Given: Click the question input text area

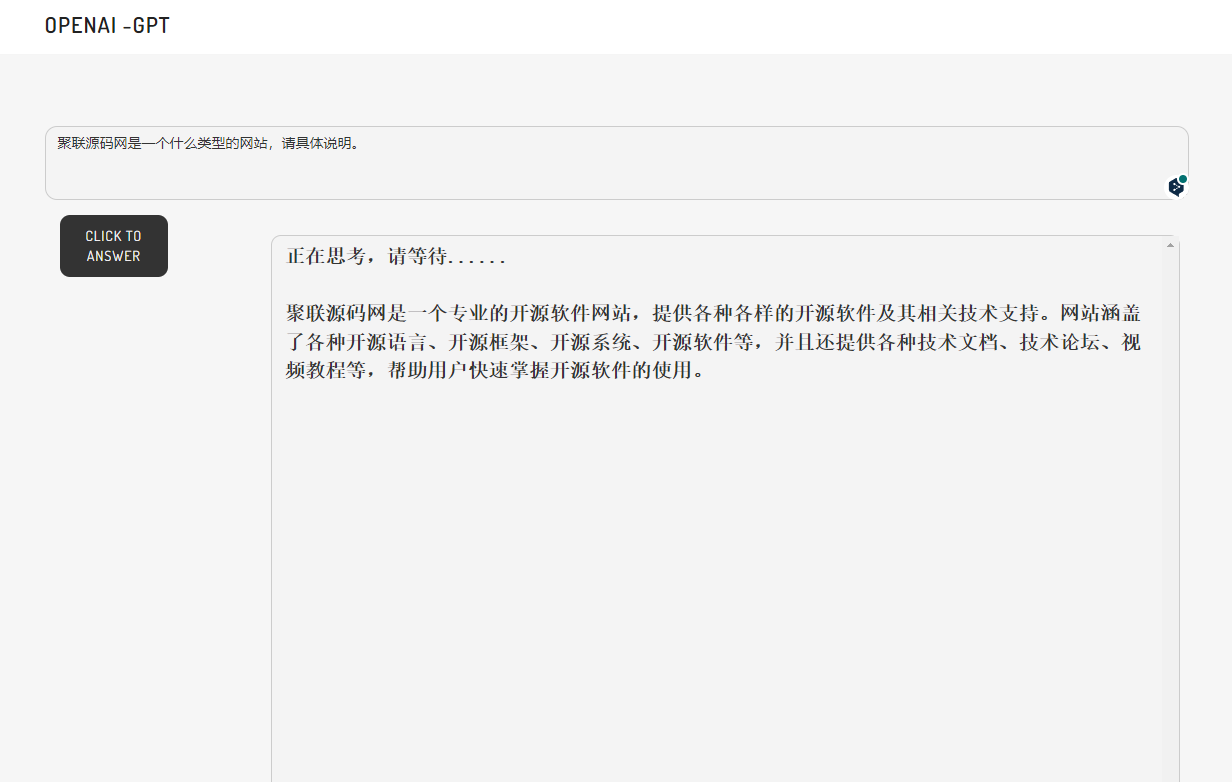Looking at the screenshot, I should point(616,163).
